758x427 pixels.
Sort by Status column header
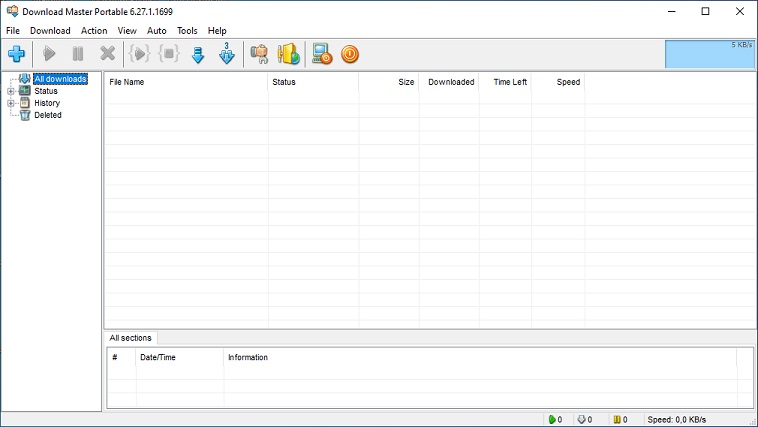(313, 82)
